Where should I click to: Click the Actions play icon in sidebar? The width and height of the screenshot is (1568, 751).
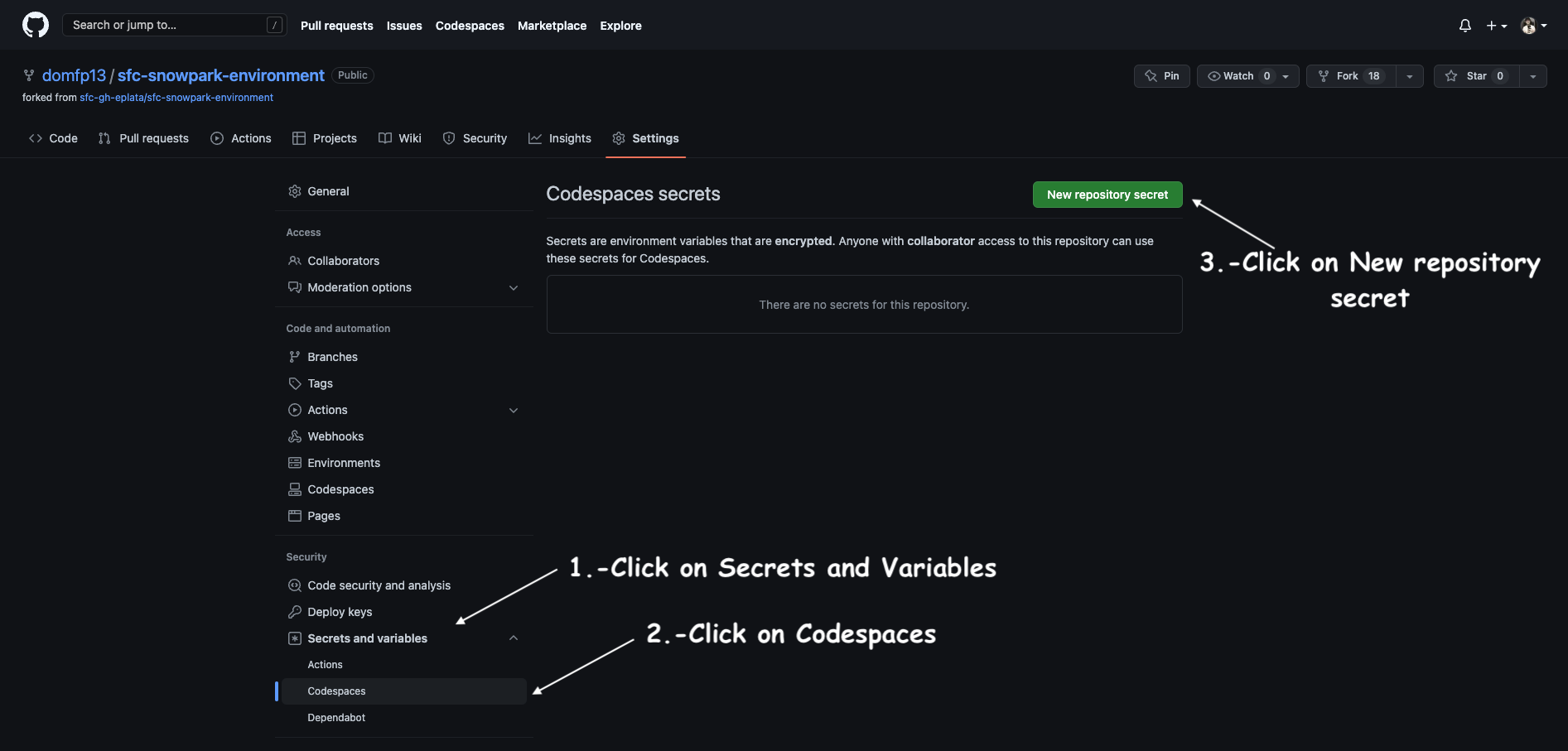(x=295, y=410)
